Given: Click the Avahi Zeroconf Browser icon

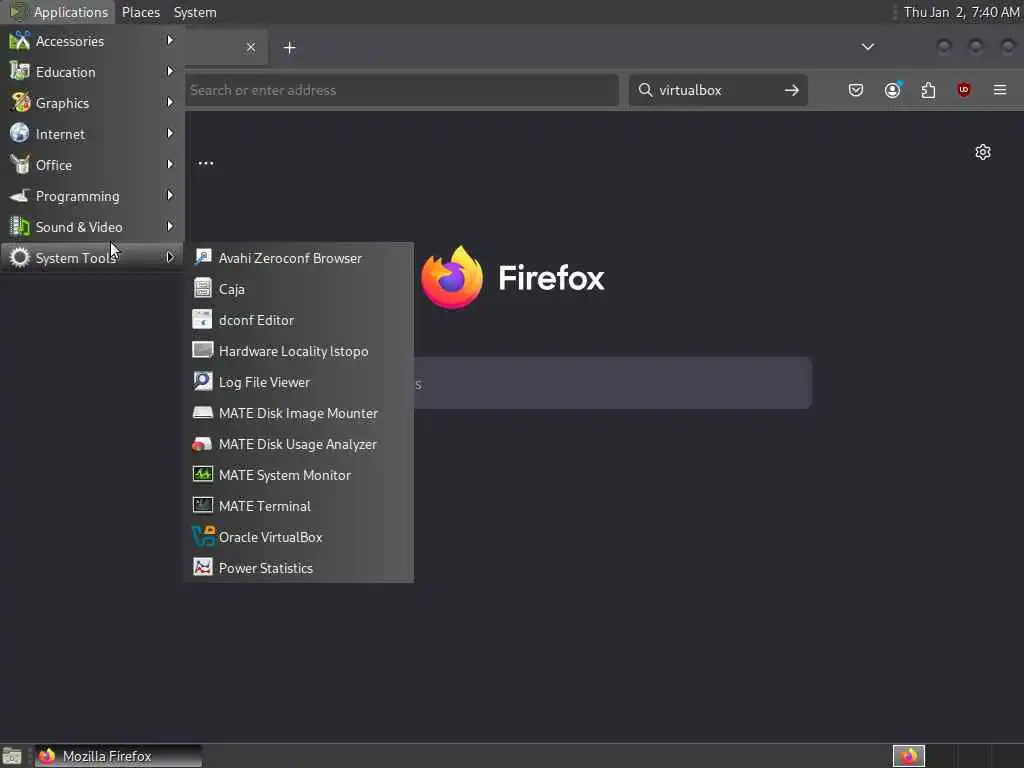Looking at the screenshot, I should (202, 257).
